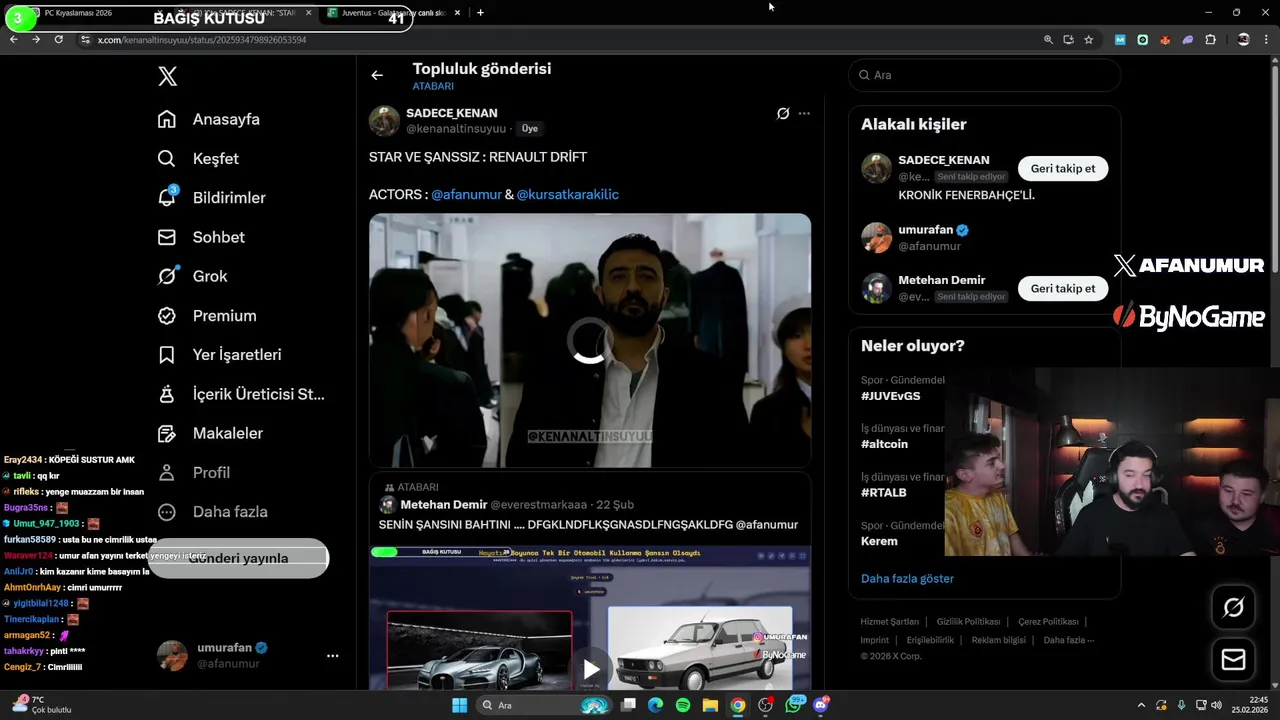The image size is (1280, 720).
Task: Open SADECE_KENAN profile avatar on post
Action: [x=384, y=121]
